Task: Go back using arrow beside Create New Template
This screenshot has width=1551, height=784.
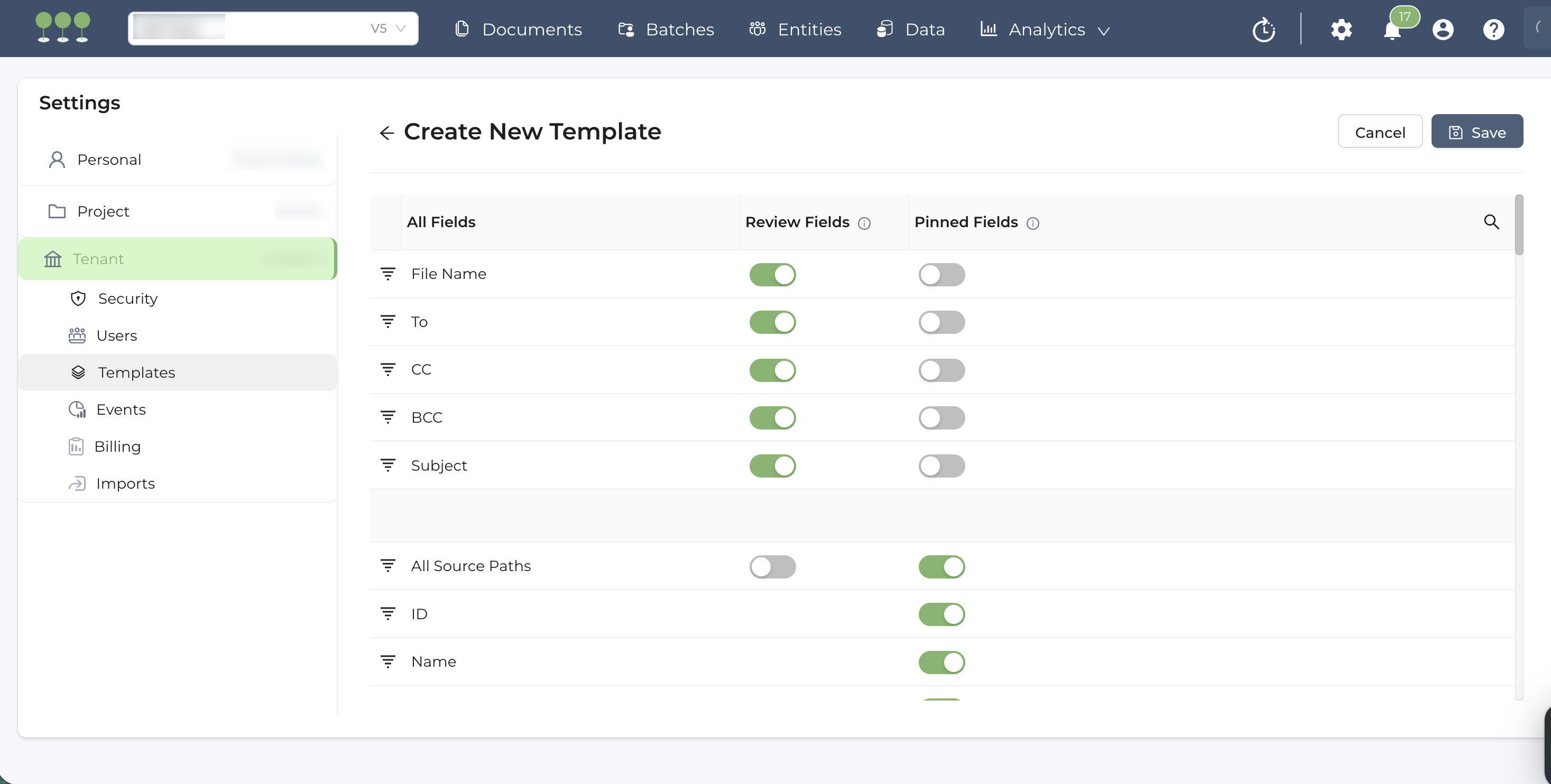Action: point(386,133)
